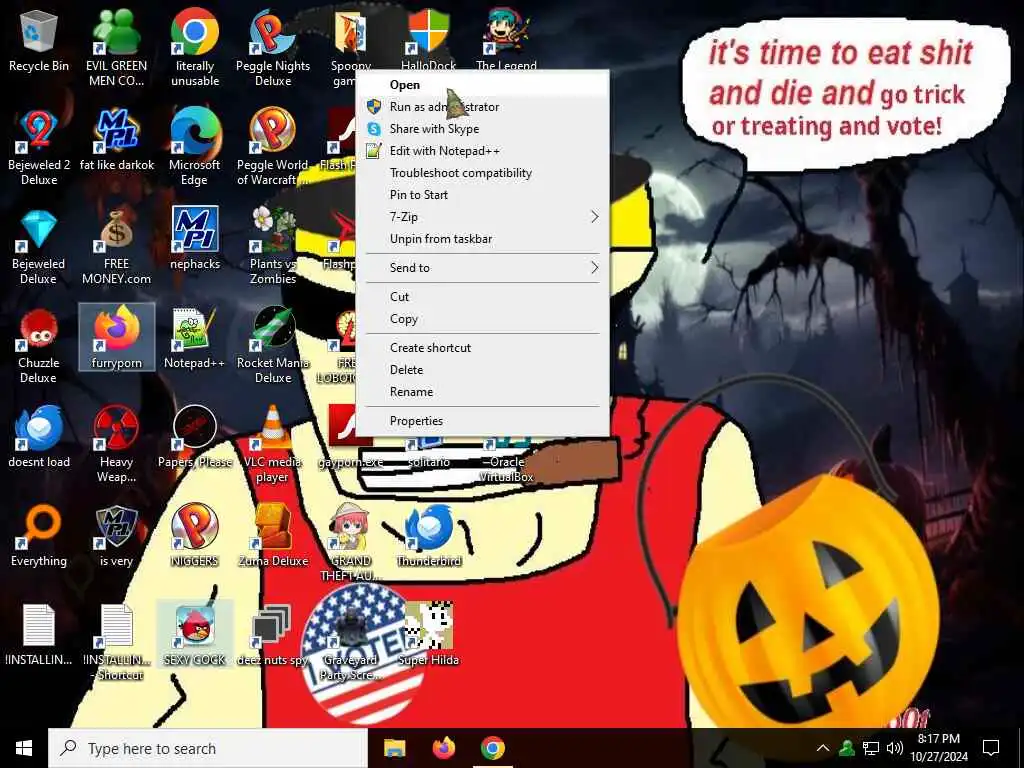Select the GRAND THEFT AU... anime icon
1024x768 pixels.
[351, 543]
